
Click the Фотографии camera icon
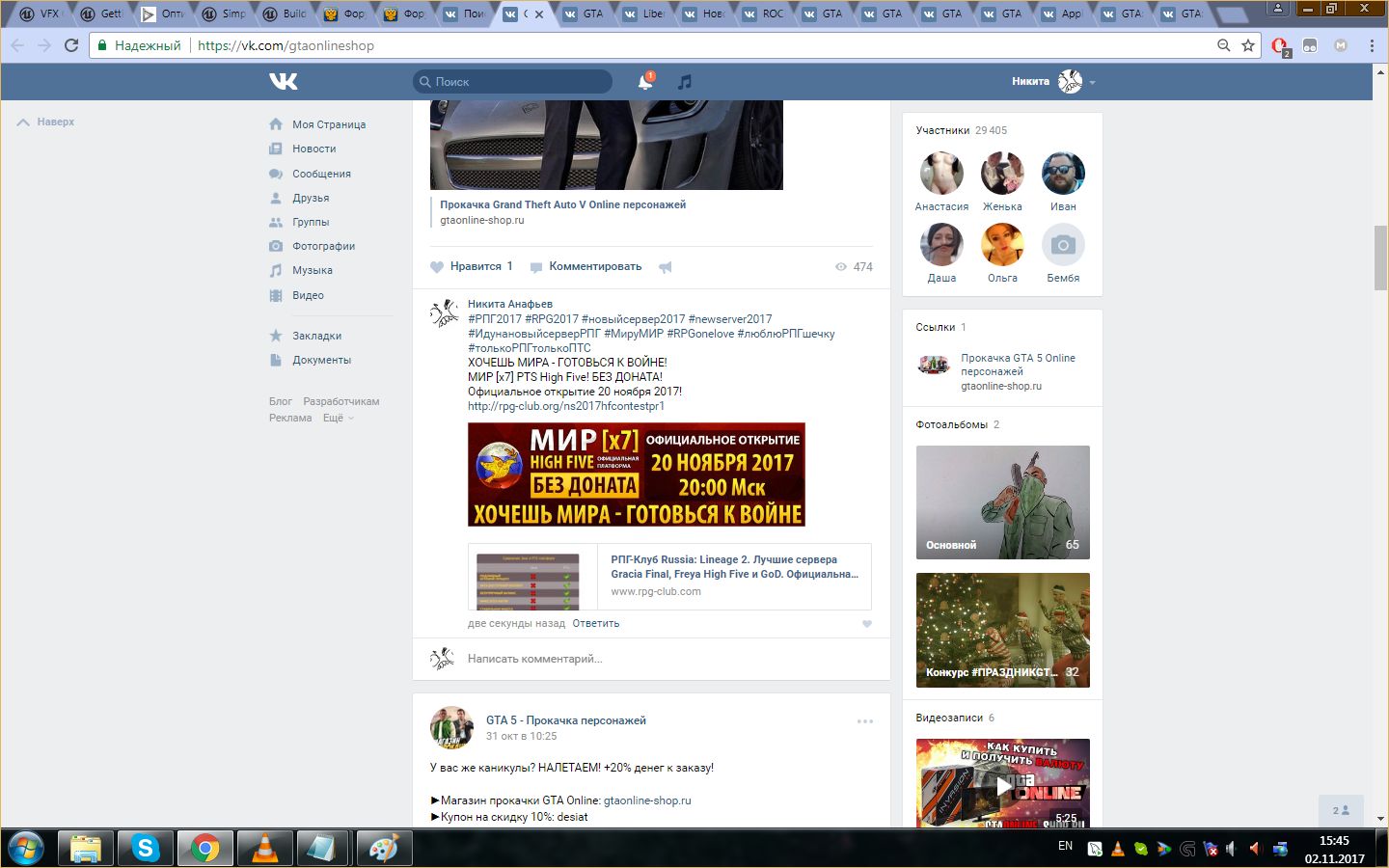point(276,246)
